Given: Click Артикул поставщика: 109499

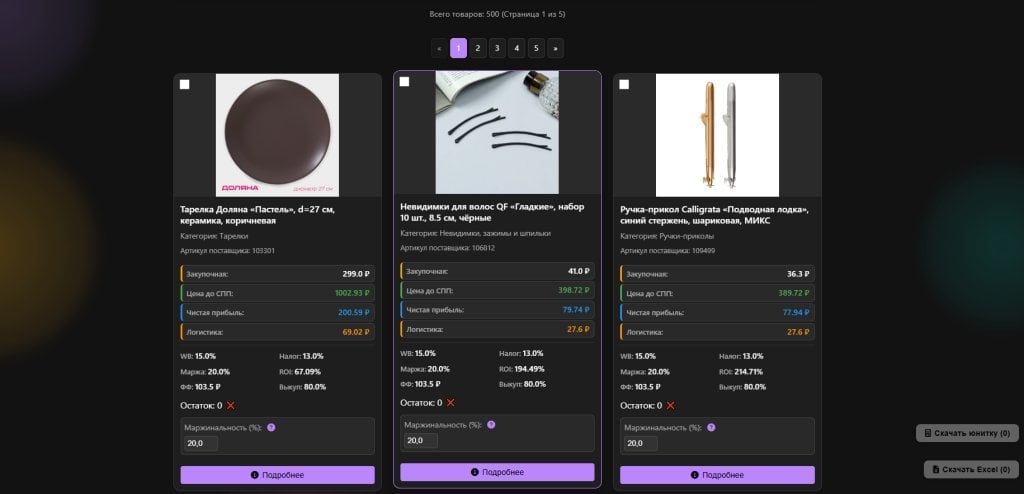Looking at the screenshot, I should [667, 251].
